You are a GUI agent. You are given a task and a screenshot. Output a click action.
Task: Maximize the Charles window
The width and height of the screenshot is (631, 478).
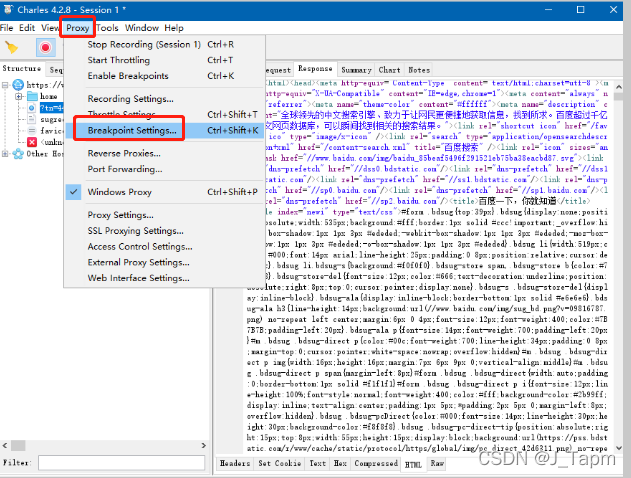point(580,9)
